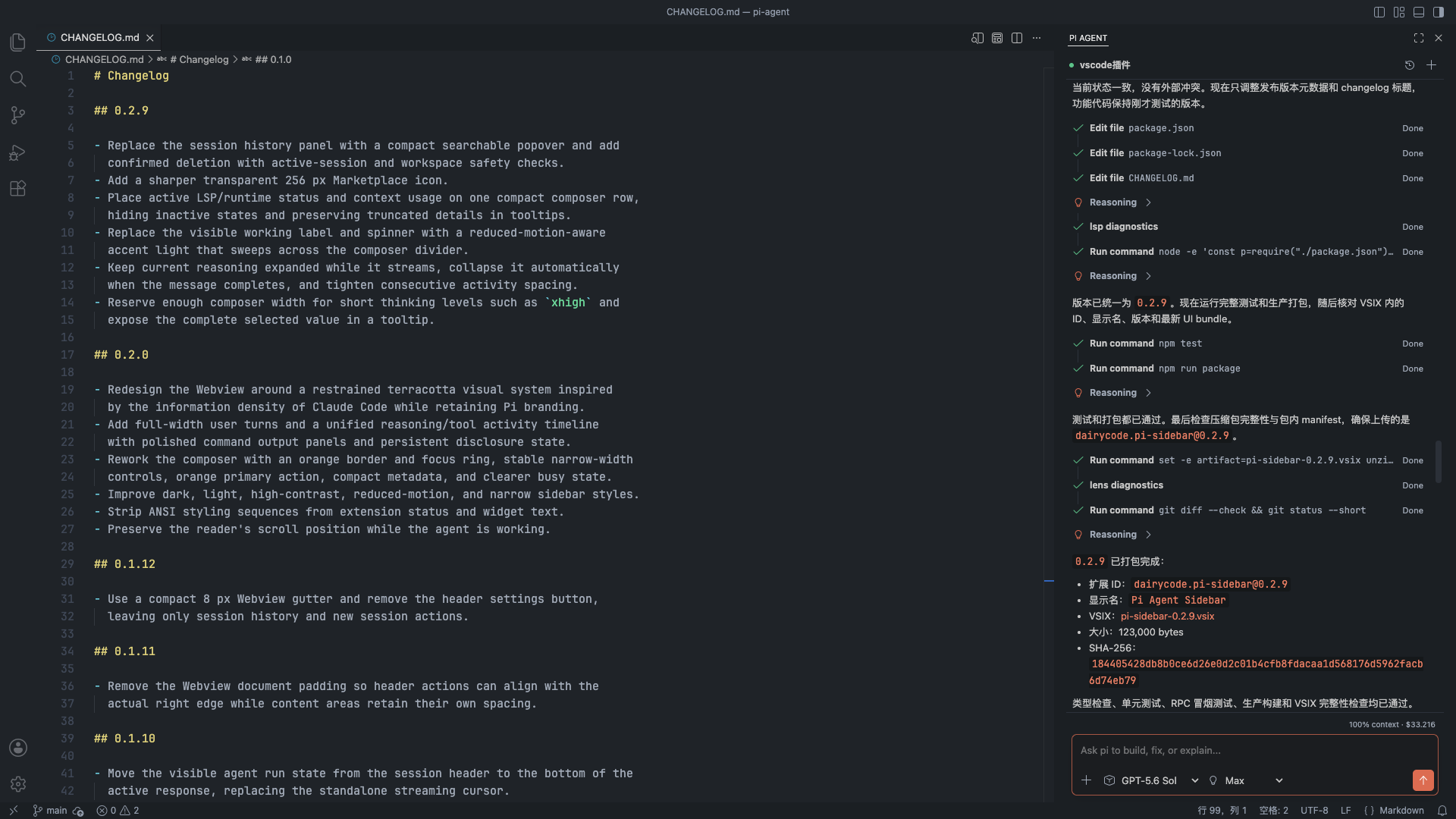Select the CHANGELOG.md editor tab
The height and width of the screenshot is (819, 1456).
99,38
